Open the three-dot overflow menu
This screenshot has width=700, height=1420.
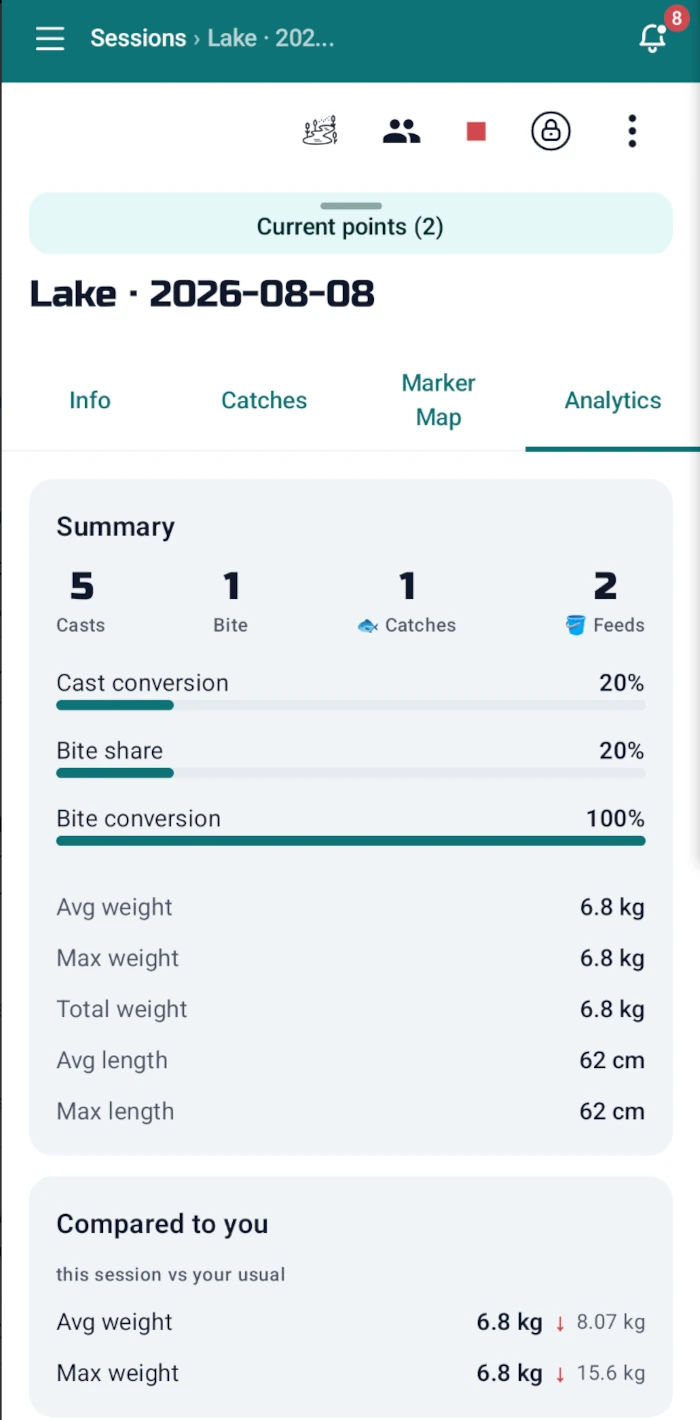click(632, 131)
